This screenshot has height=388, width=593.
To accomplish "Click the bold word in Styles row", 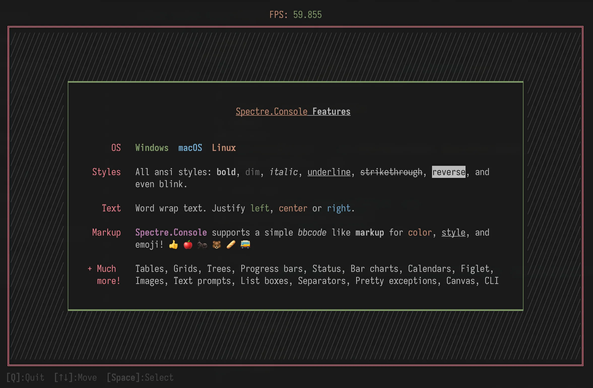I will [226, 172].
